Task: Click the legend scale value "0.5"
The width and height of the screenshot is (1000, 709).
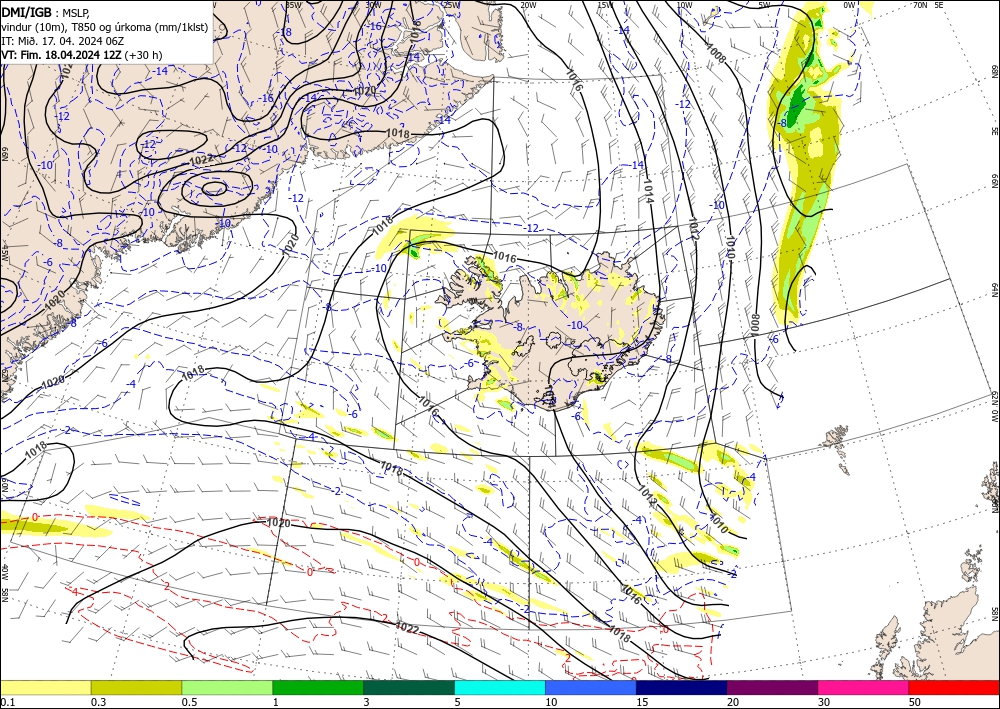Action: (x=189, y=702)
